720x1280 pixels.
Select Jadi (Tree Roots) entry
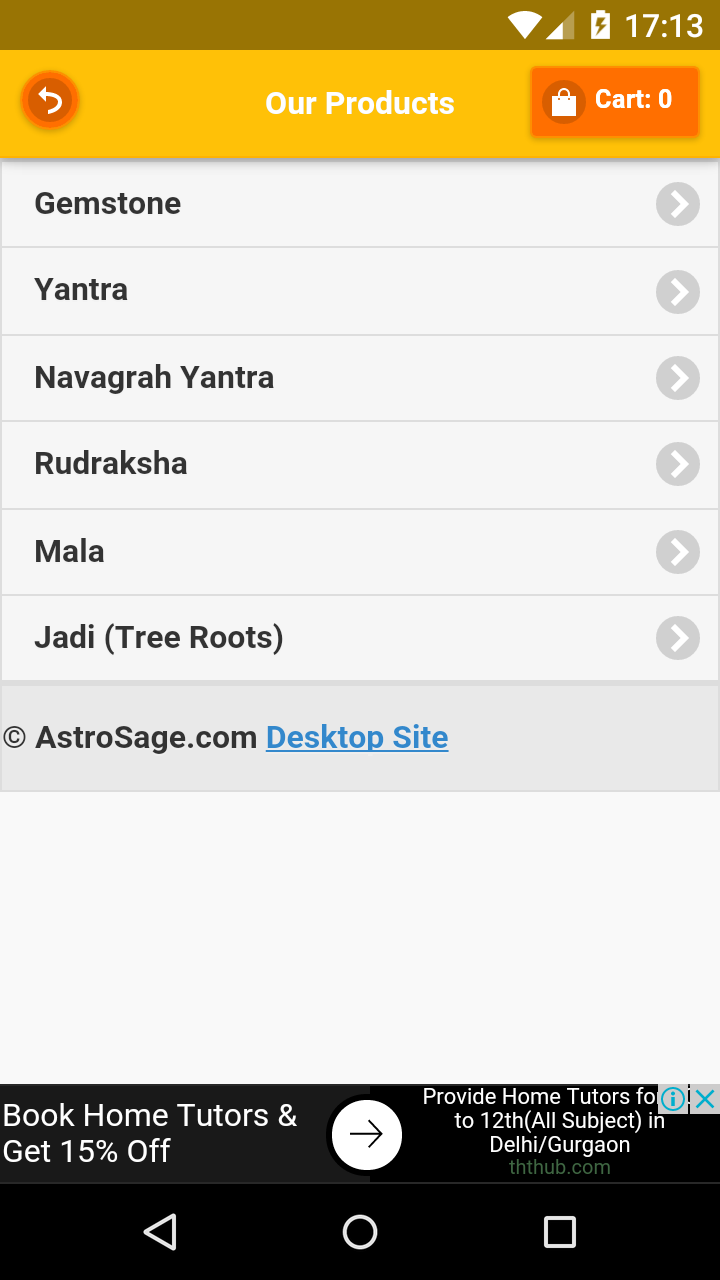point(159,638)
